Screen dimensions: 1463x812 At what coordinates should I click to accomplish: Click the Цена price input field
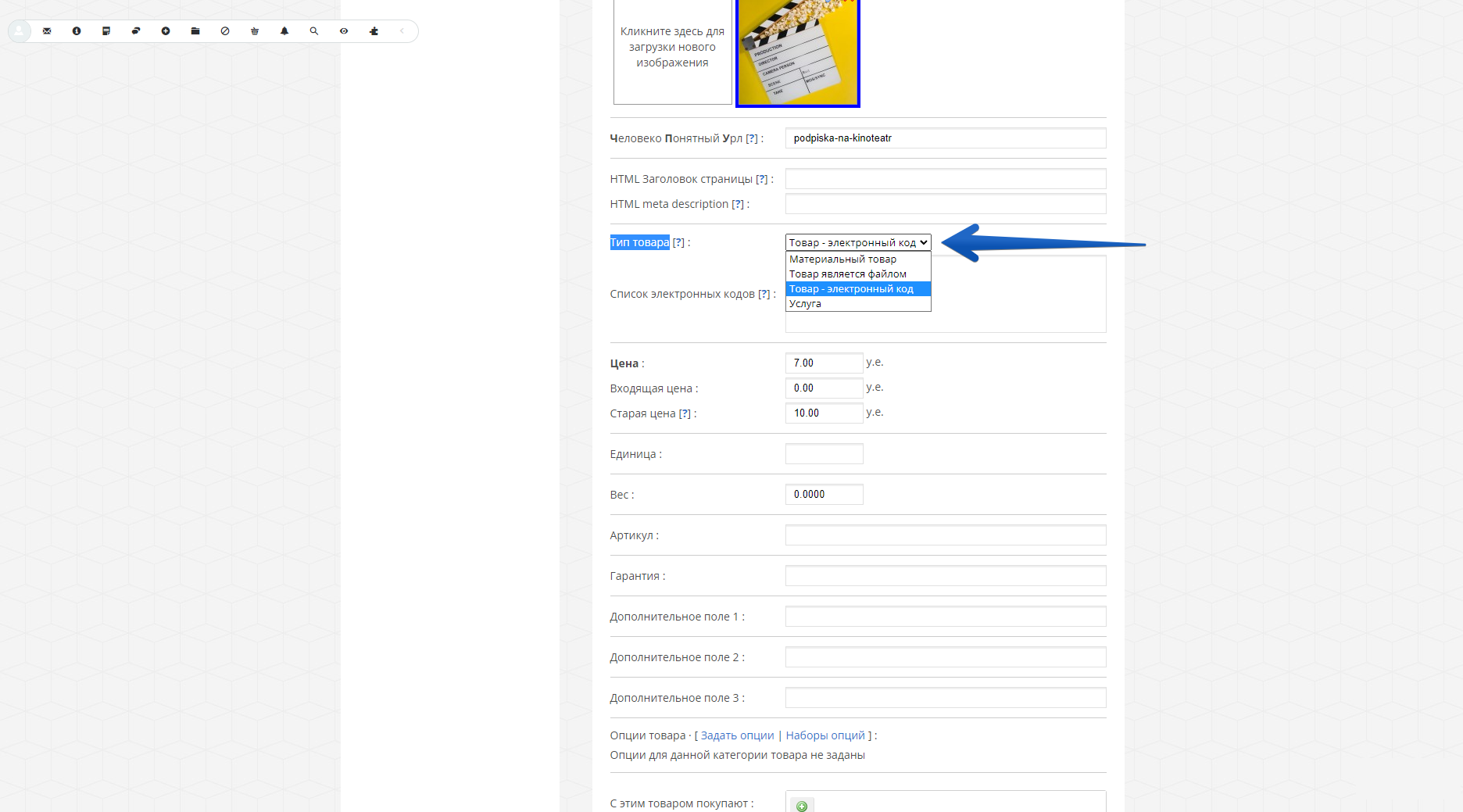(824, 363)
